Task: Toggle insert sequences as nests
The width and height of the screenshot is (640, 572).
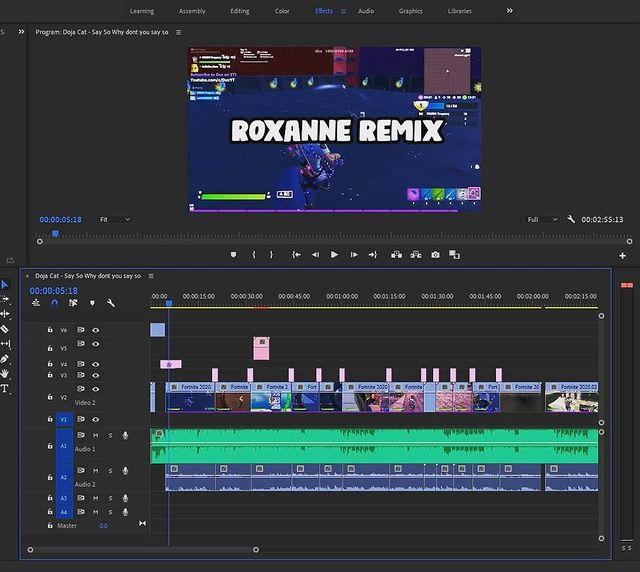Action: click(x=36, y=303)
